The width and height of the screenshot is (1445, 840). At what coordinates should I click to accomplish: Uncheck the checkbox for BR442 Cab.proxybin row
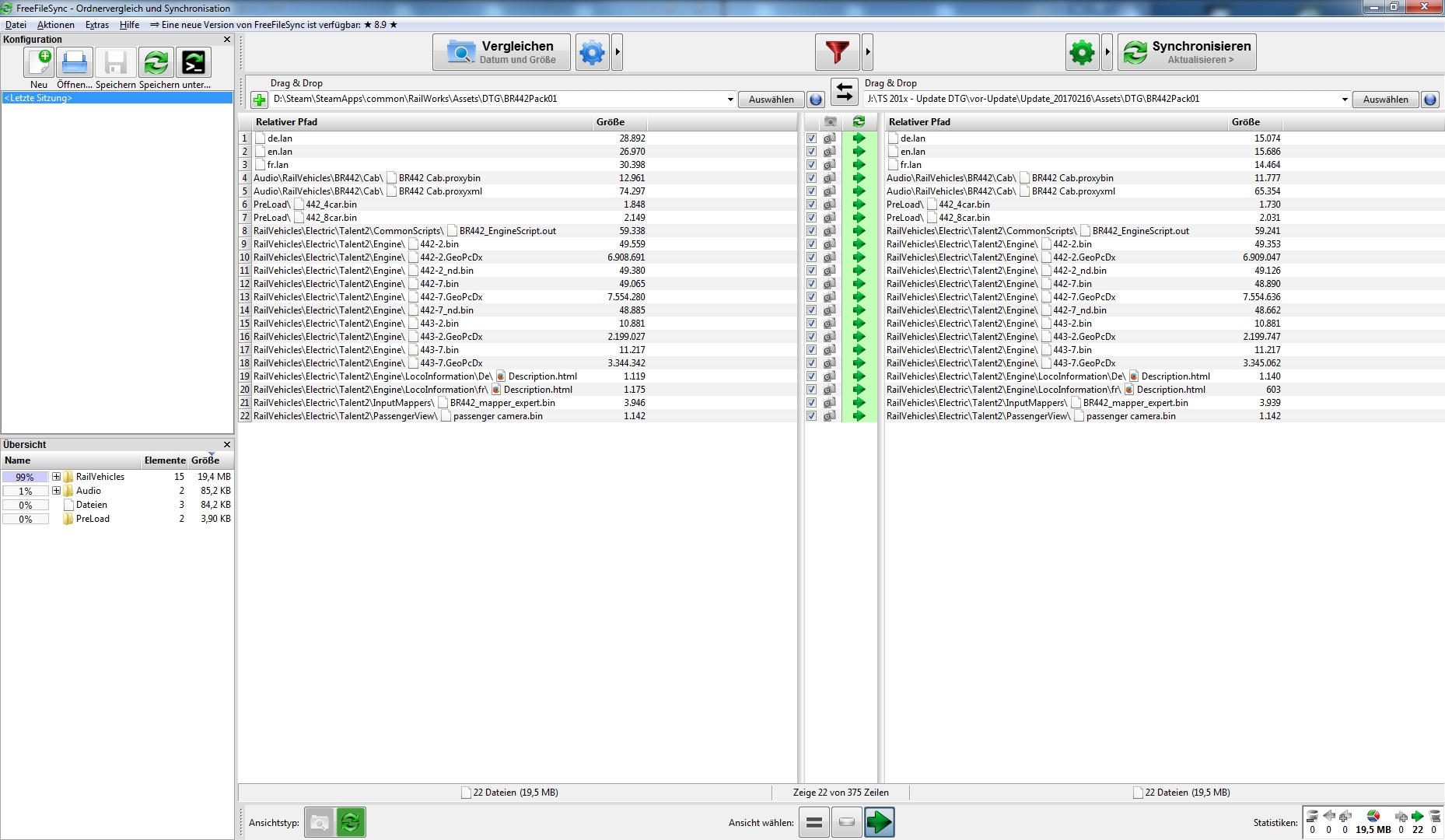811,178
